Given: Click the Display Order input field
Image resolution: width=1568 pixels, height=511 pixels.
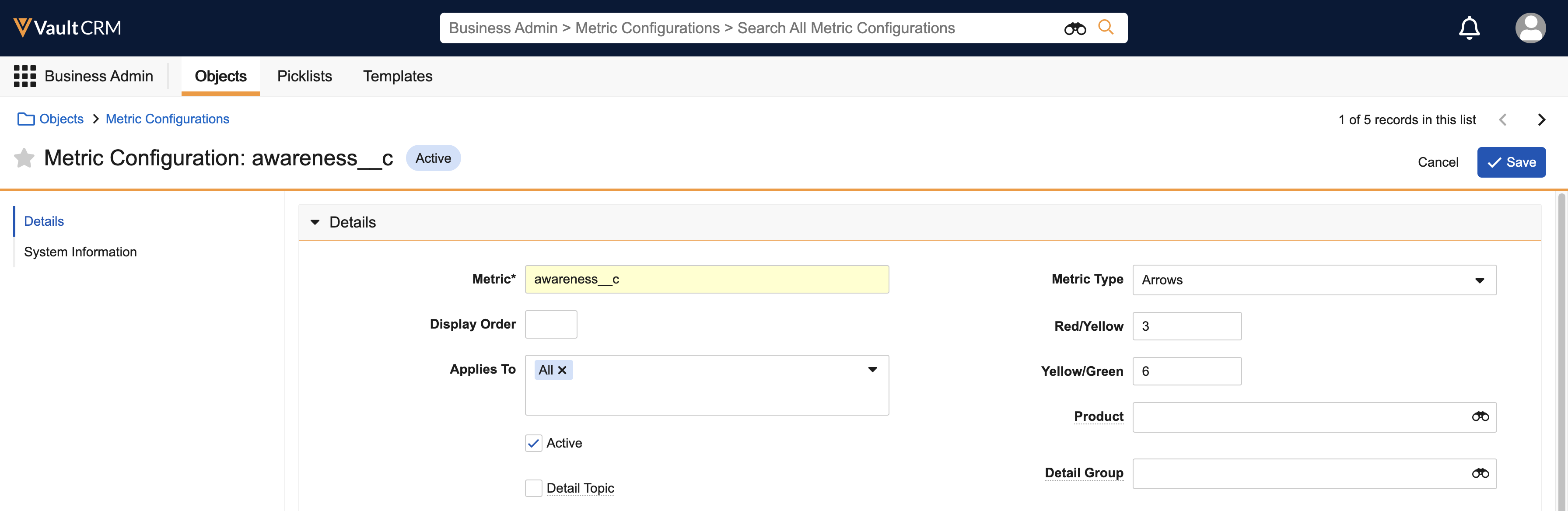Looking at the screenshot, I should click(x=551, y=324).
